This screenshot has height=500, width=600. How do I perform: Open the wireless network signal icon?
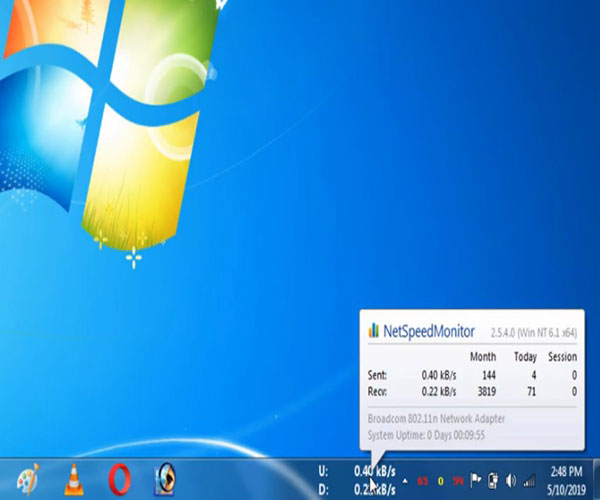529,481
